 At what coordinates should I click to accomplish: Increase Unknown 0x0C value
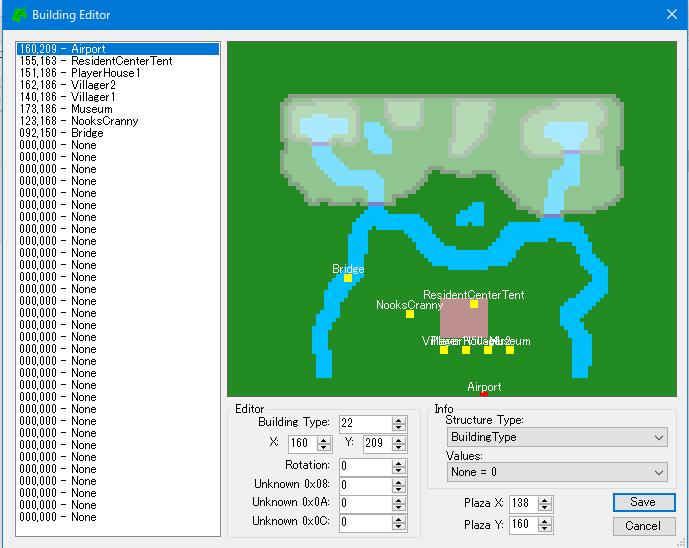coord(399,519)
